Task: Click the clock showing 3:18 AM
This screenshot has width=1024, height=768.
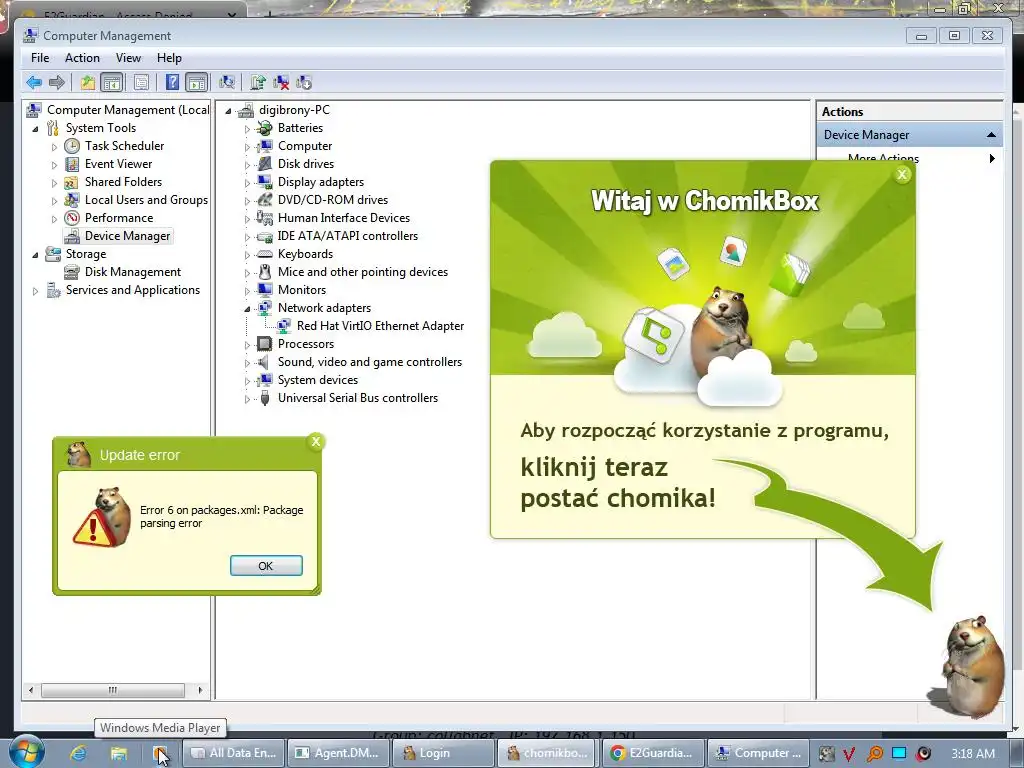Action: [973, 753]
